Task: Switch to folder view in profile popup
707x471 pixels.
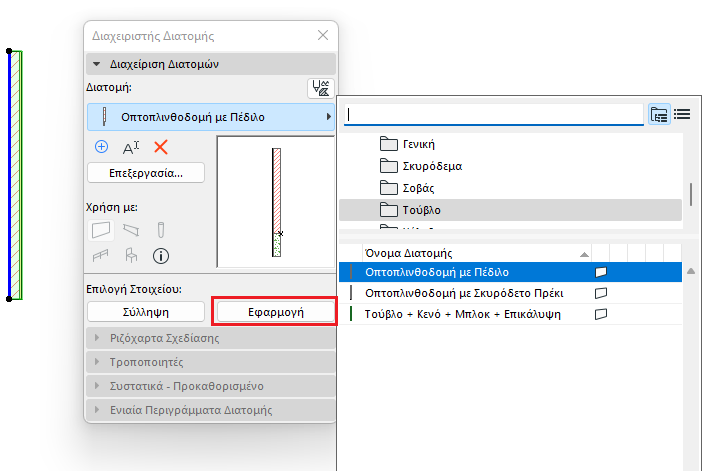Action: [659, 114]
